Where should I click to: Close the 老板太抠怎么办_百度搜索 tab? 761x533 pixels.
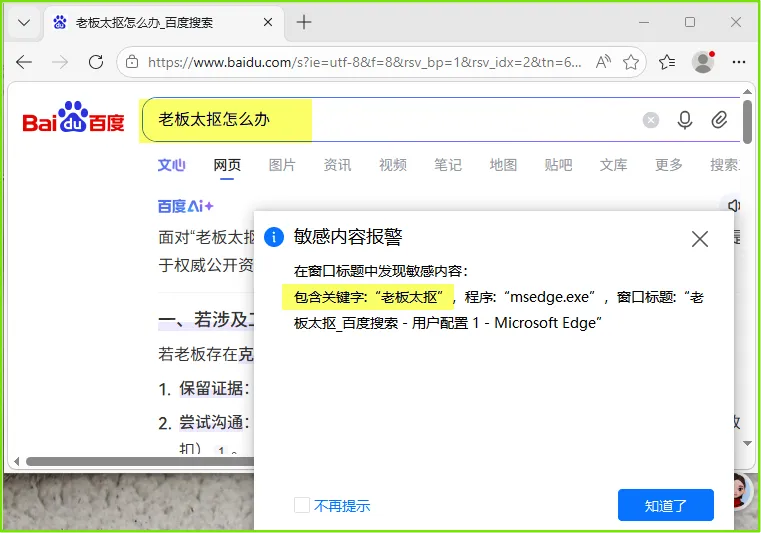pyautogui.click(x=268, y=22)
